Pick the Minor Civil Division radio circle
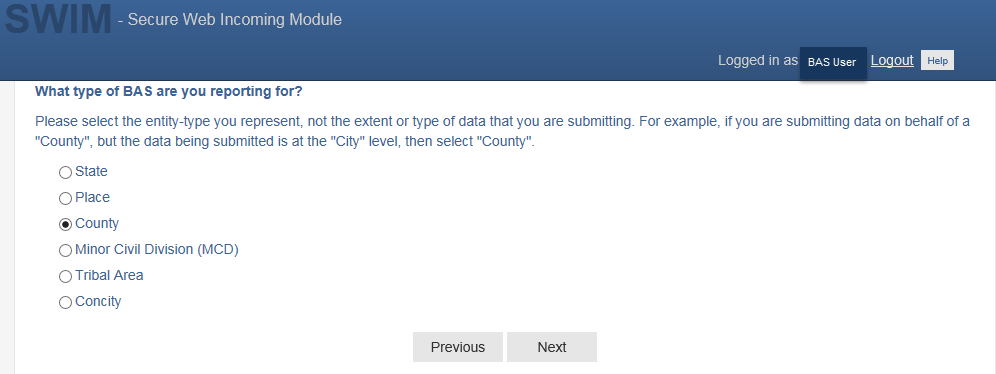 point(65,251)
